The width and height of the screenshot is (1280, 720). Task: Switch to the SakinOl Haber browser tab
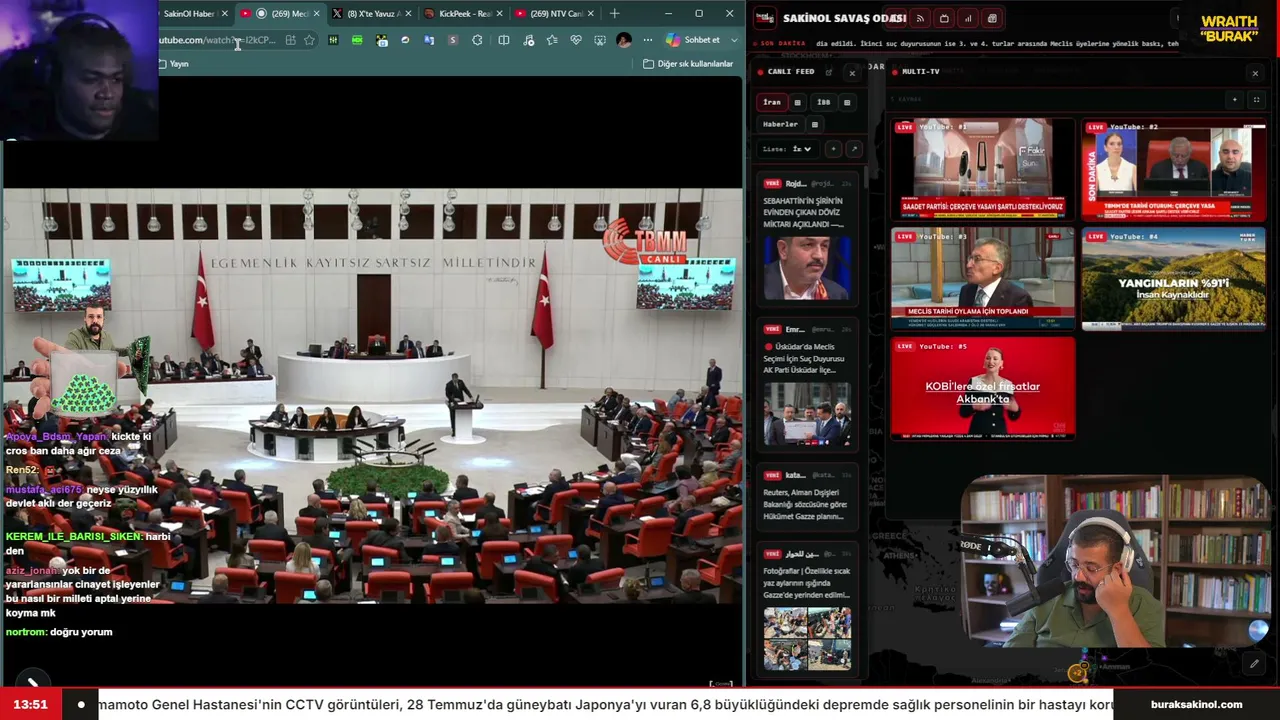pyautogui.click(x=189, y=14)
